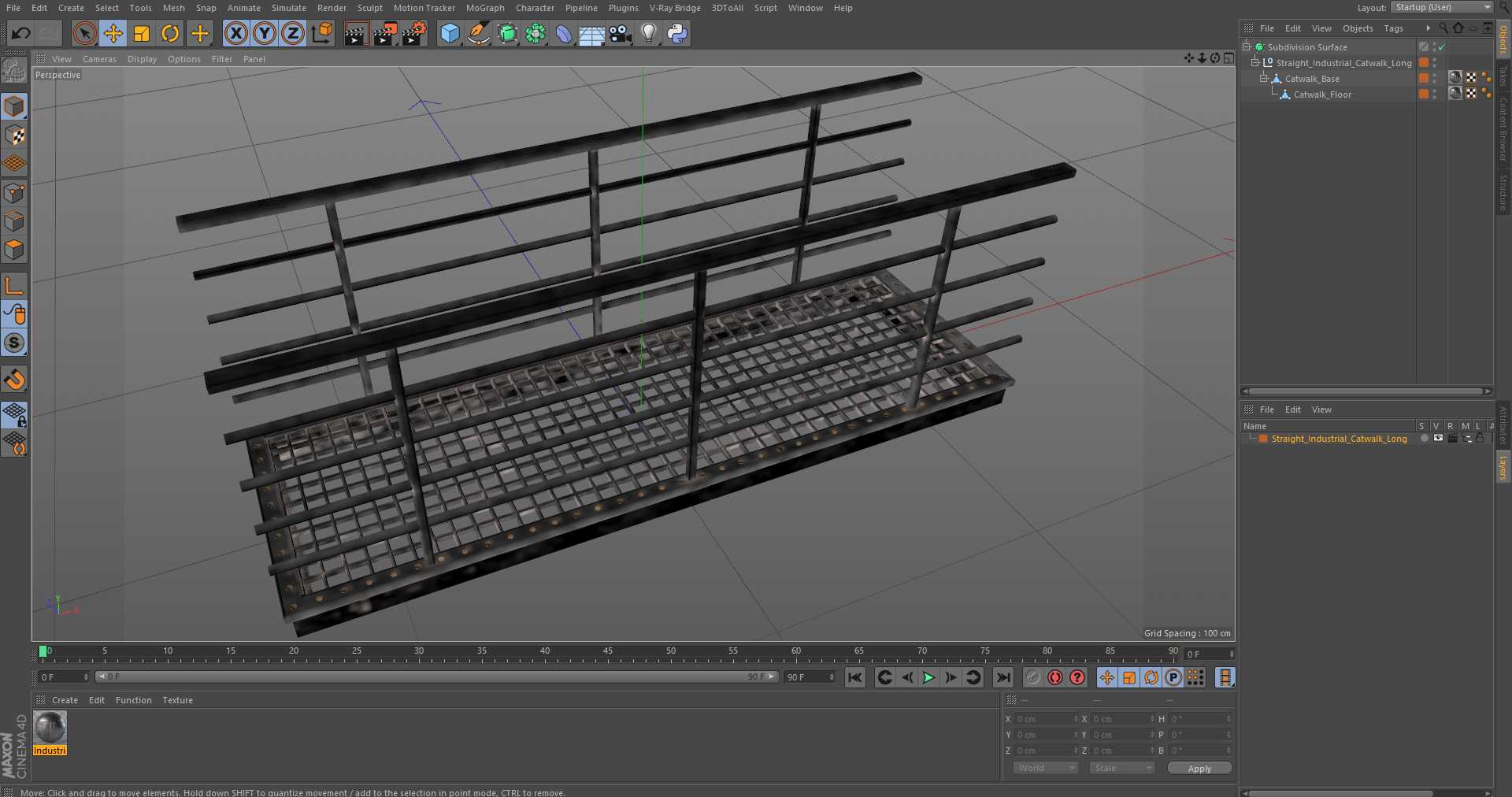Toggle Y axis lock
This screenshot has height=797, width=1512.
[x=265, y=33]
